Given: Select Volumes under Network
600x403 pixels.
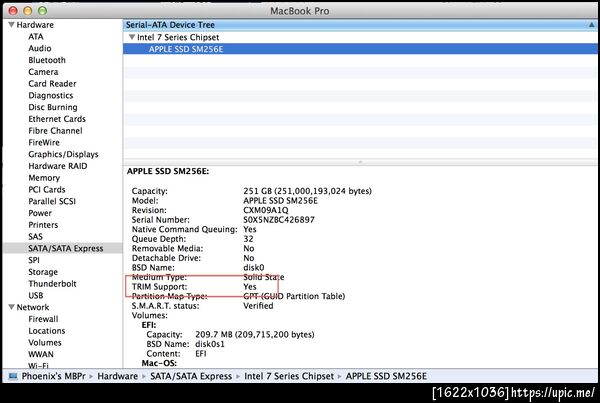Looking at the screenshot, I should 45,343.
